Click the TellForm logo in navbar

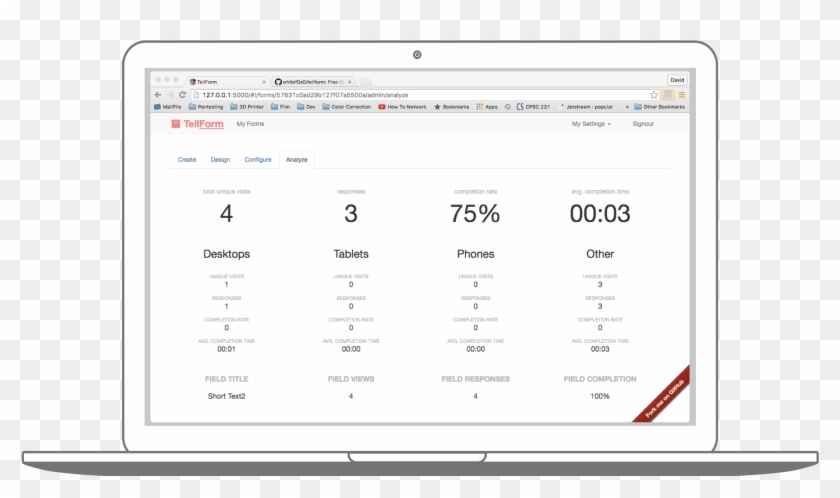193,124
